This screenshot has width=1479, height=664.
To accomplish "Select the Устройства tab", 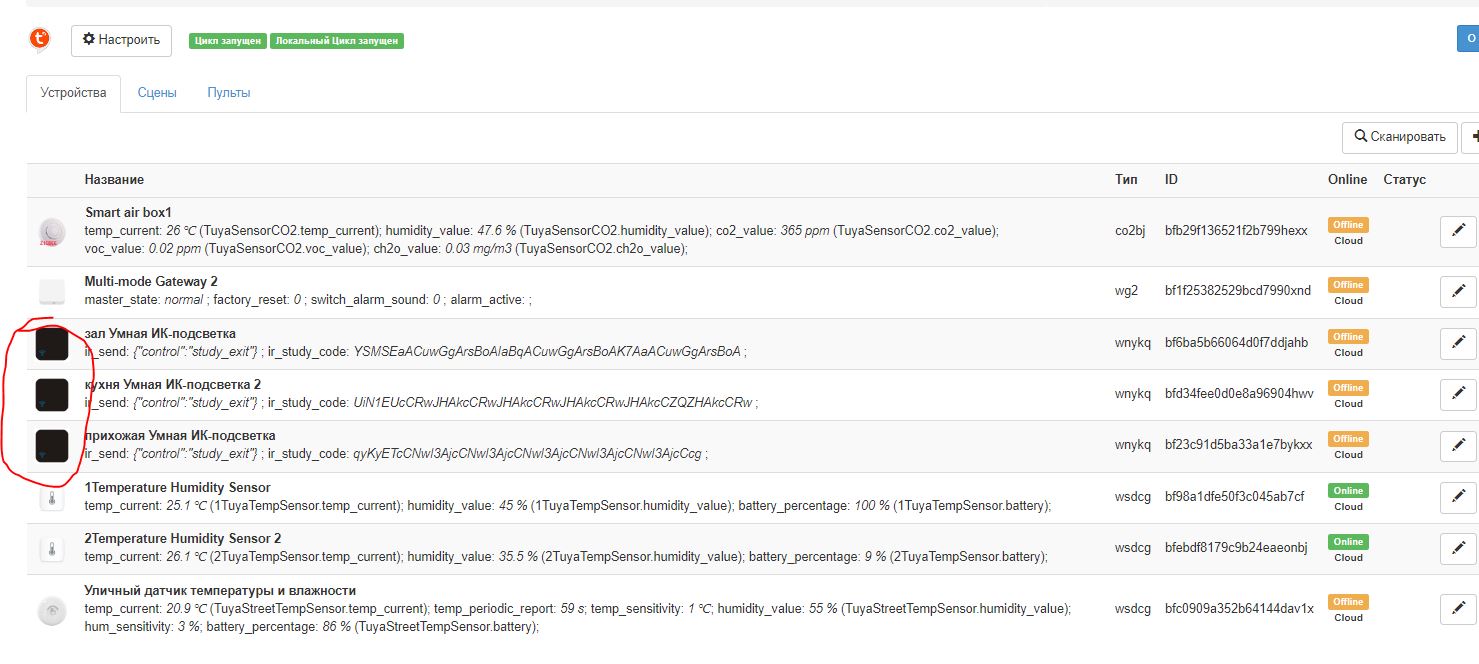I will [x=73, y=93].
